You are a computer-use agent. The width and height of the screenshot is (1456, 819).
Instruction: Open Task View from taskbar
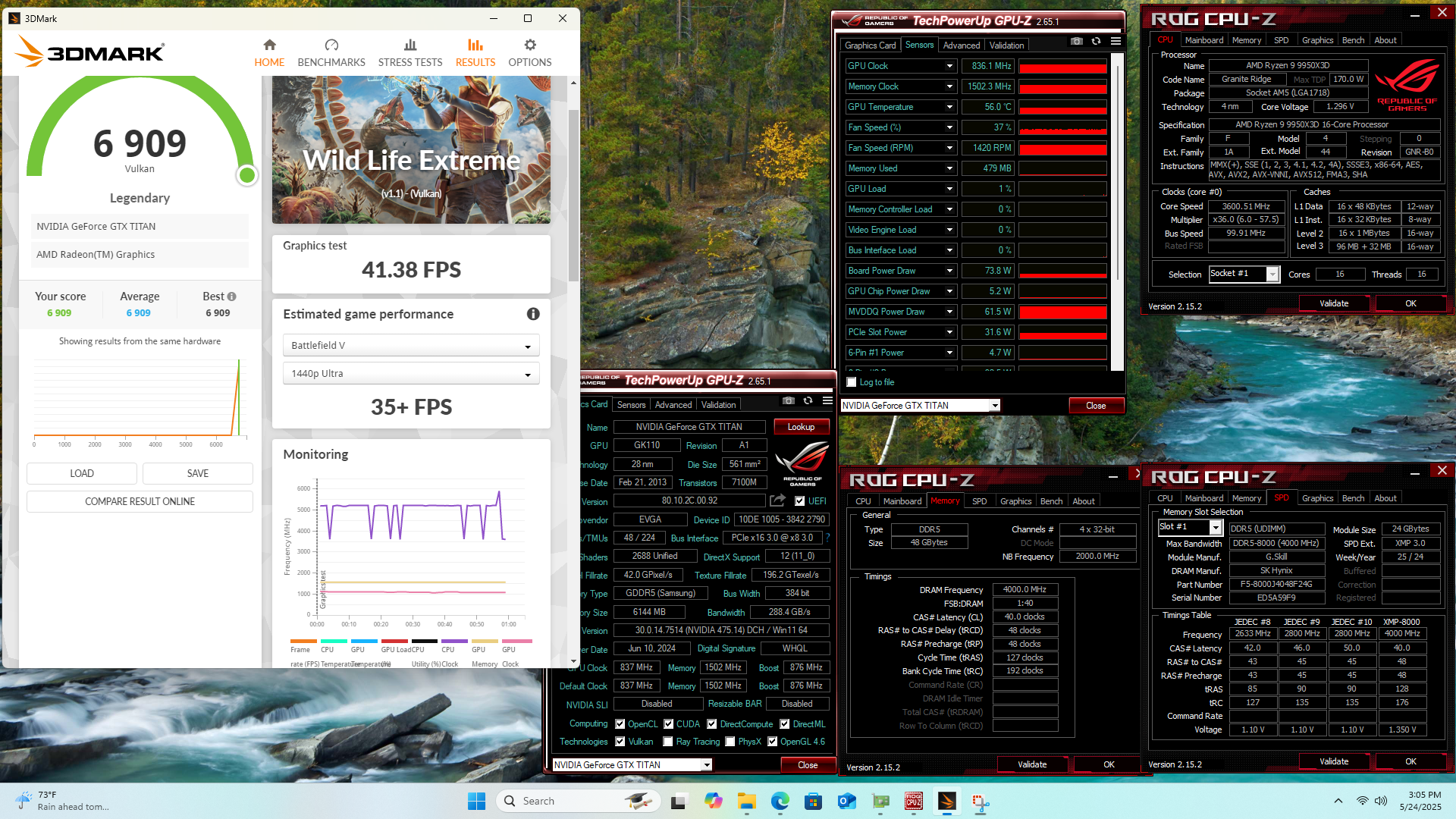coord(679,801)
